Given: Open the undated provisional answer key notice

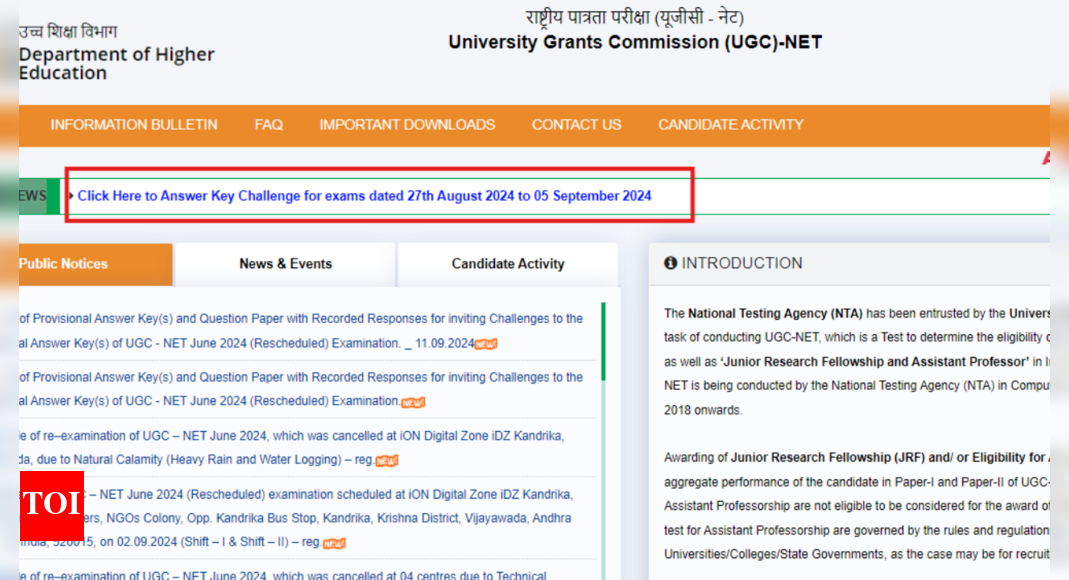Looking at the screenshot, I should tap(301, 389).
